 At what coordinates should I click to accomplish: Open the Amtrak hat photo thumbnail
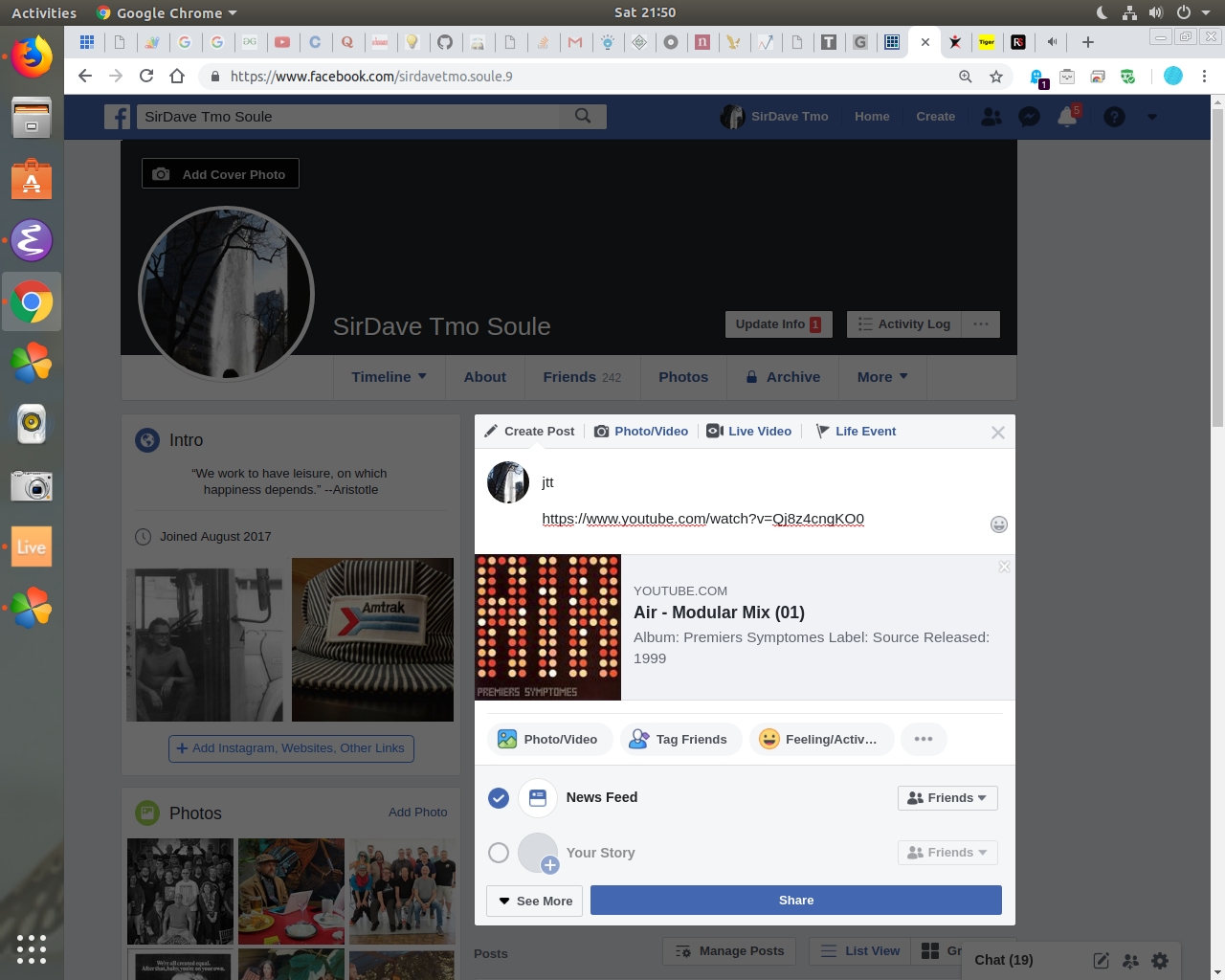coord(372,639)
